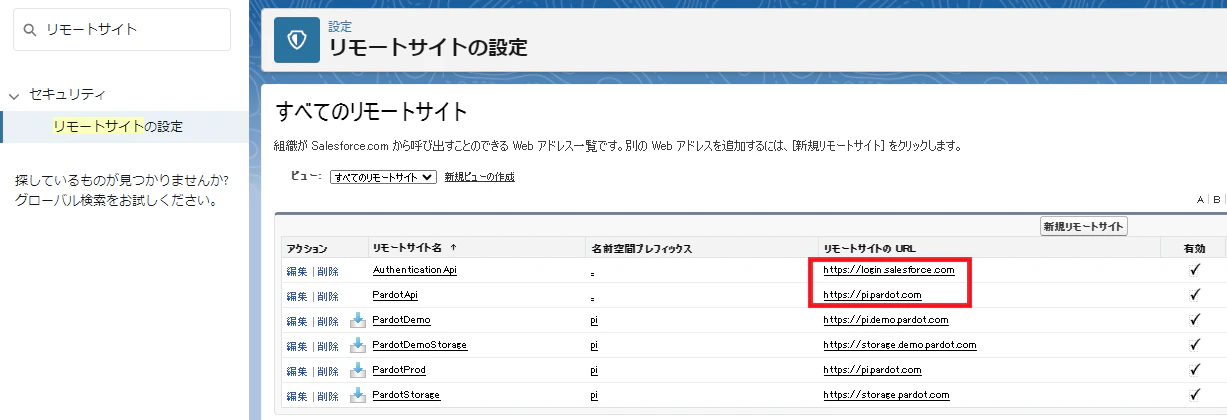Click the shield icon beside リモートサイトの設定 header
The image size is (1227, 420).
(x=297, y=39)
